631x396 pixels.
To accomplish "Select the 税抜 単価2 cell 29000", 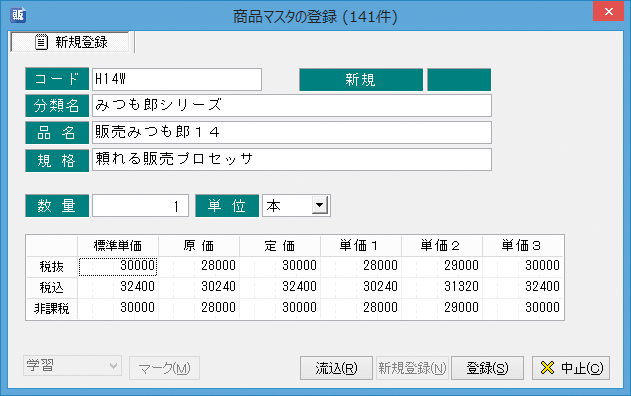I will point(442,266).
